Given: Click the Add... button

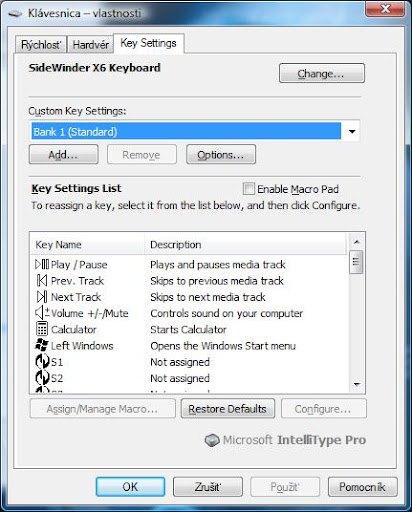Looking at the screenshot, I should tap(63, 155).
